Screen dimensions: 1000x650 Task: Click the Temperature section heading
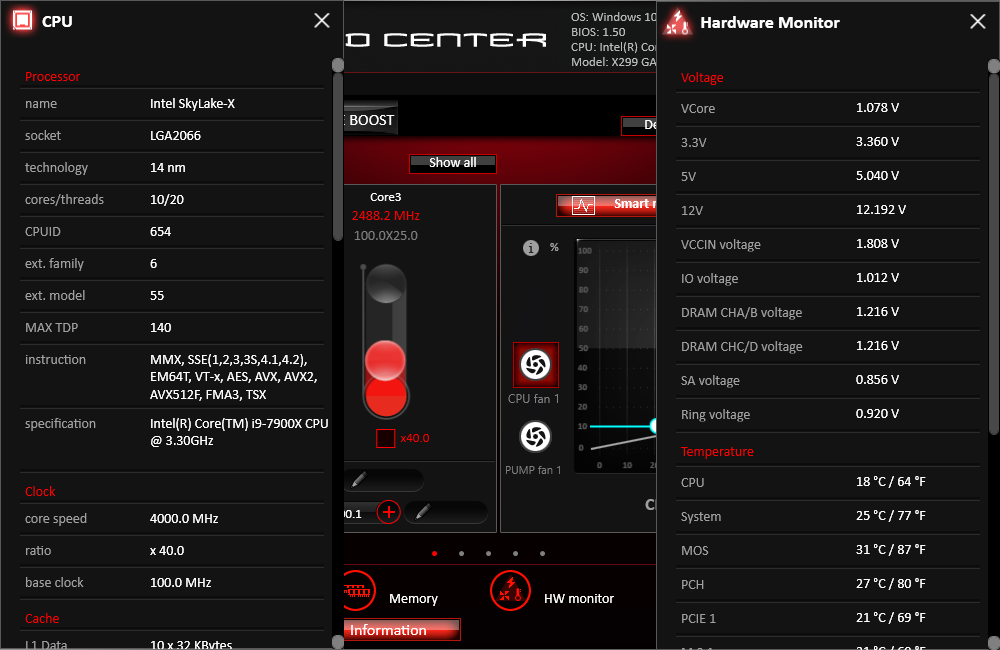(717, 452)
